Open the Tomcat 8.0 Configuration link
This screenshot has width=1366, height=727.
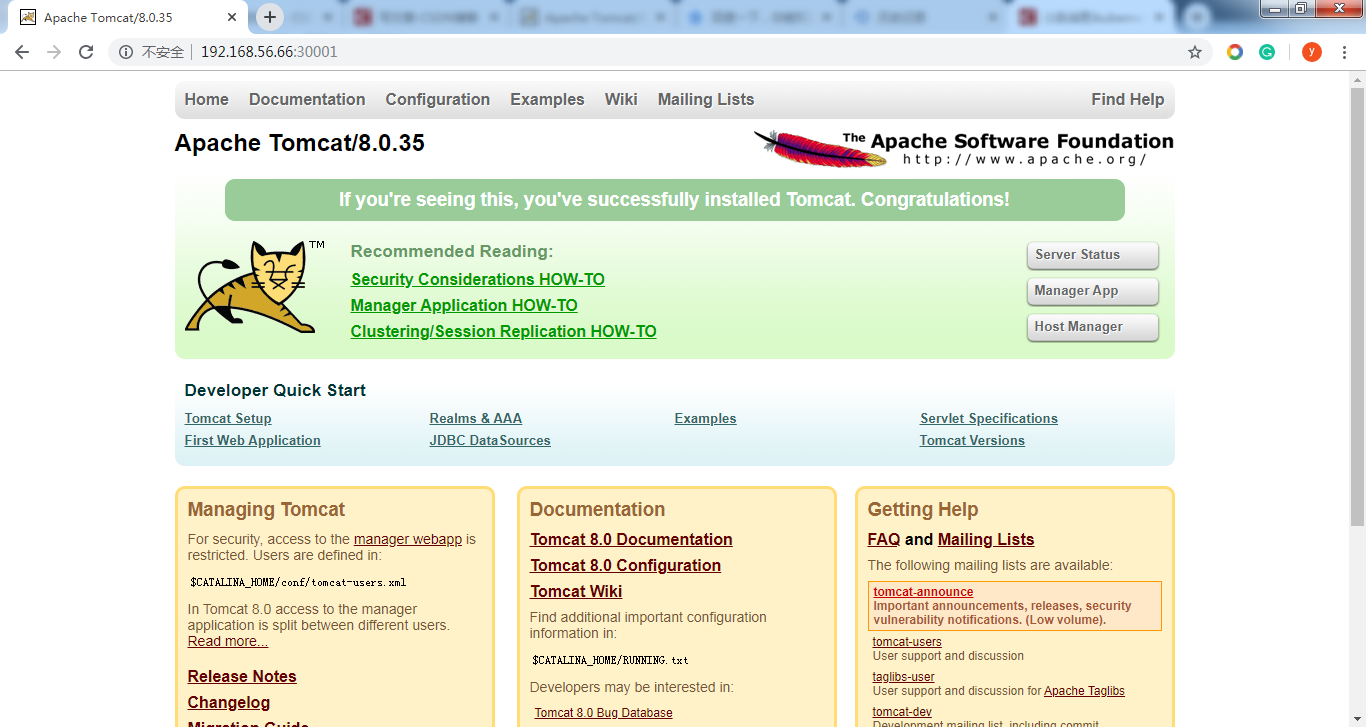pyautogui.click(x=625, y=565)
